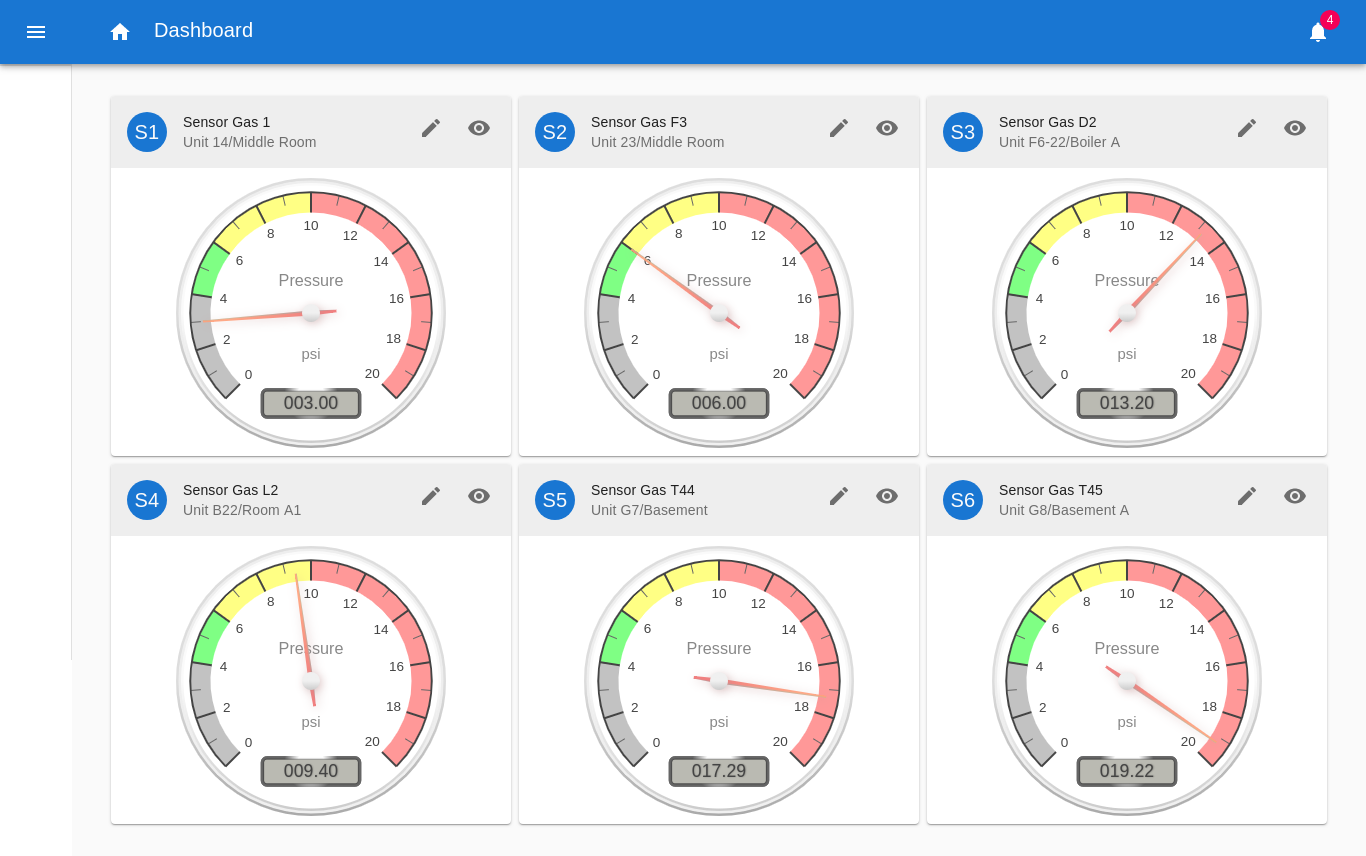1366x856 pixels.
Task: Click the Unit G8/Basement A subtitle
Action: 1064,510
